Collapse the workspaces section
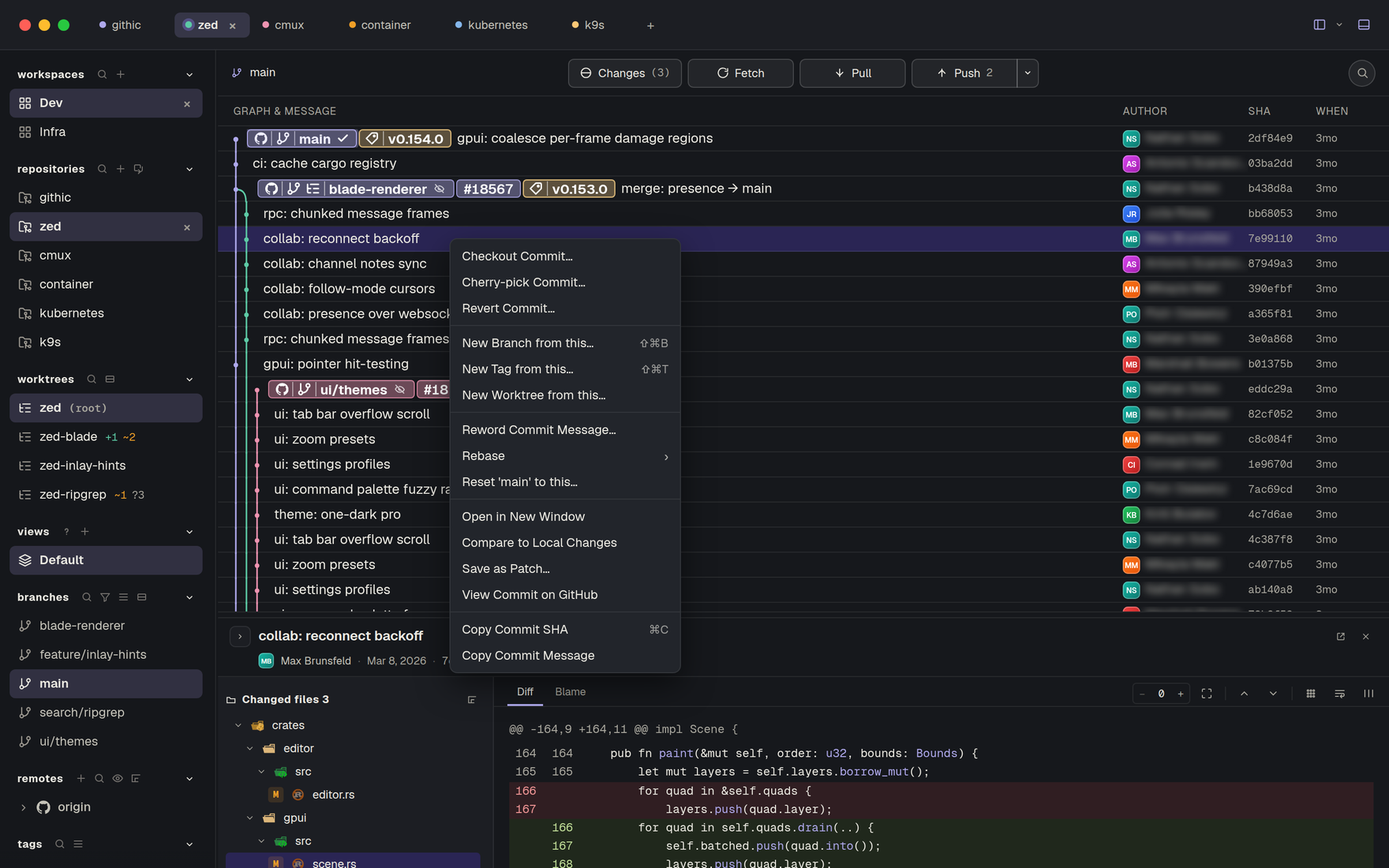 189,75
